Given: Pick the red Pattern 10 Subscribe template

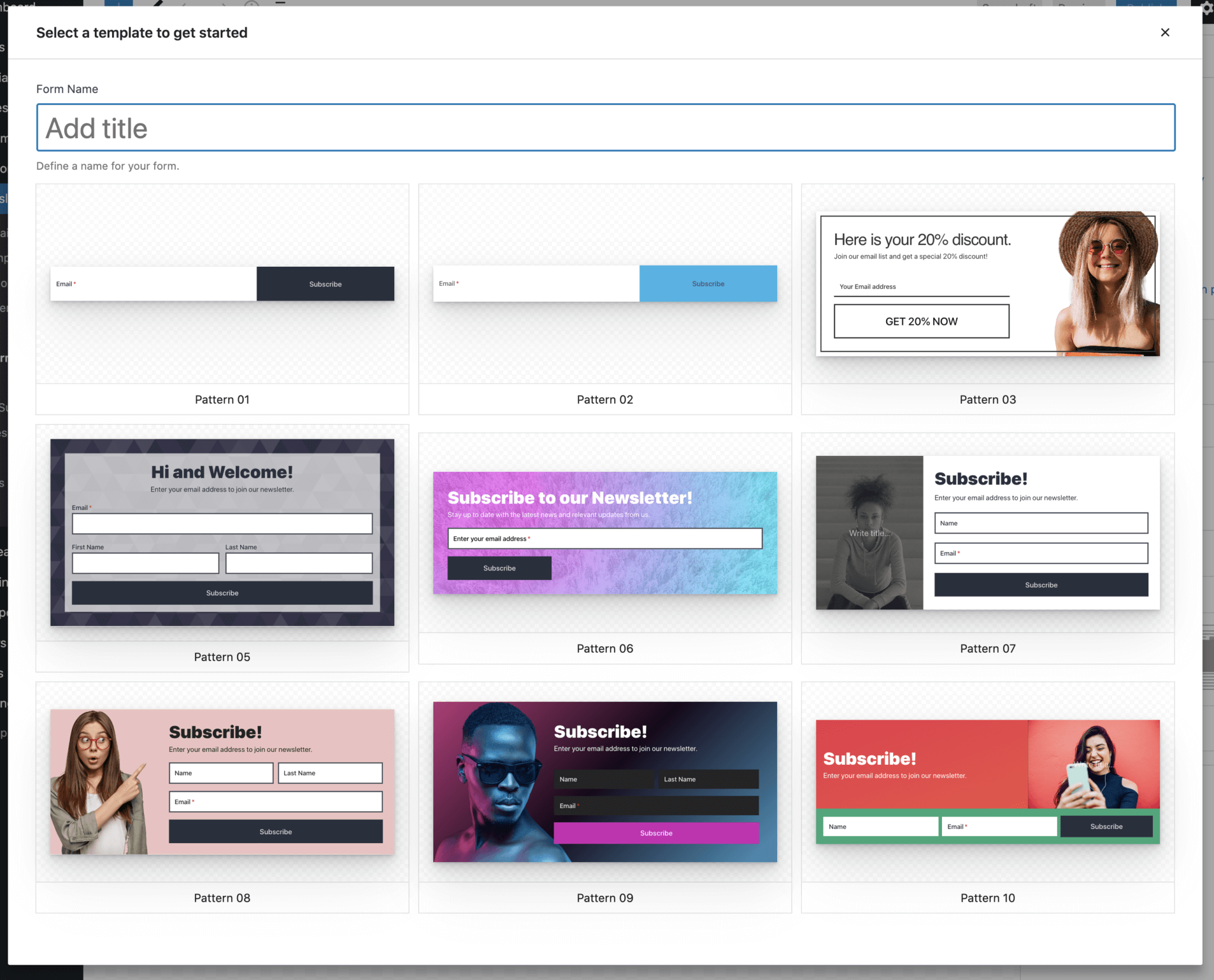Looking at the screenshot, I should coord(987,781).
